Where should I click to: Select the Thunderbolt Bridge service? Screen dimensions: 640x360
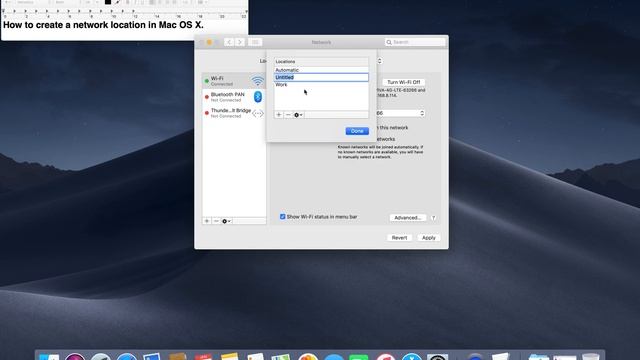[234, 113]
